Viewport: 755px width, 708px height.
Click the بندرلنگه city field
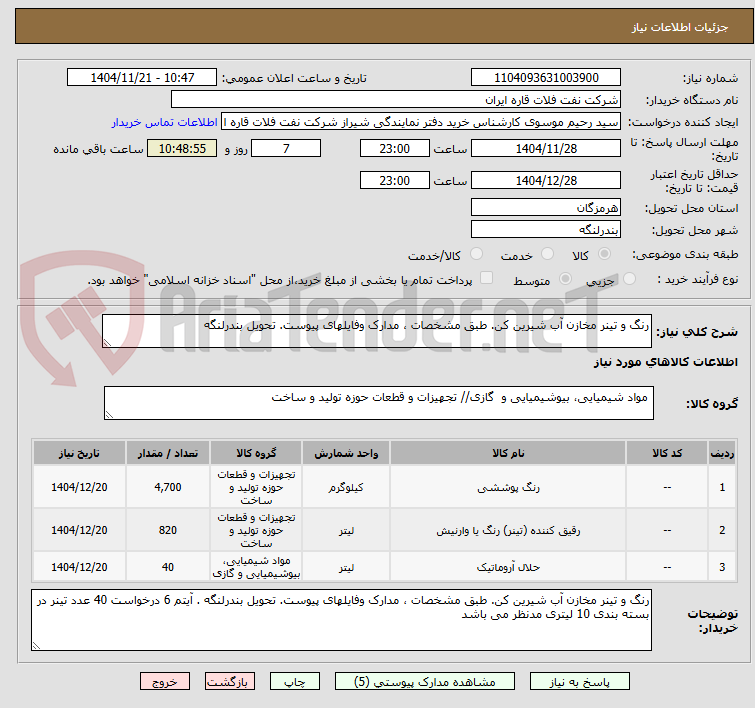546,230
